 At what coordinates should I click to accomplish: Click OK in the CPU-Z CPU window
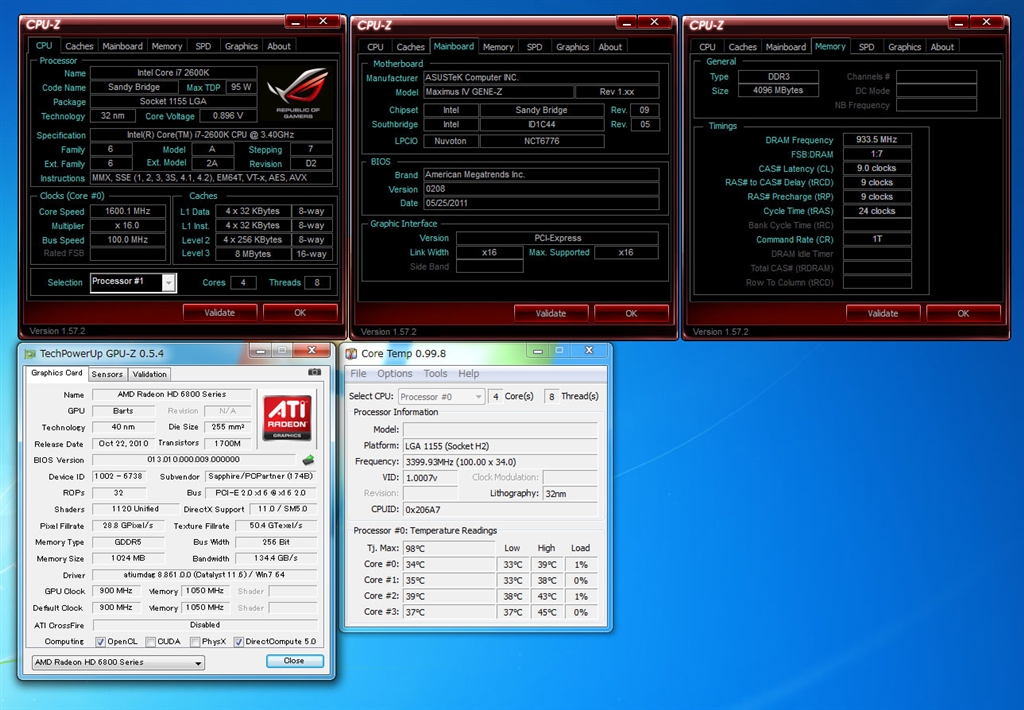coord(300,313)
